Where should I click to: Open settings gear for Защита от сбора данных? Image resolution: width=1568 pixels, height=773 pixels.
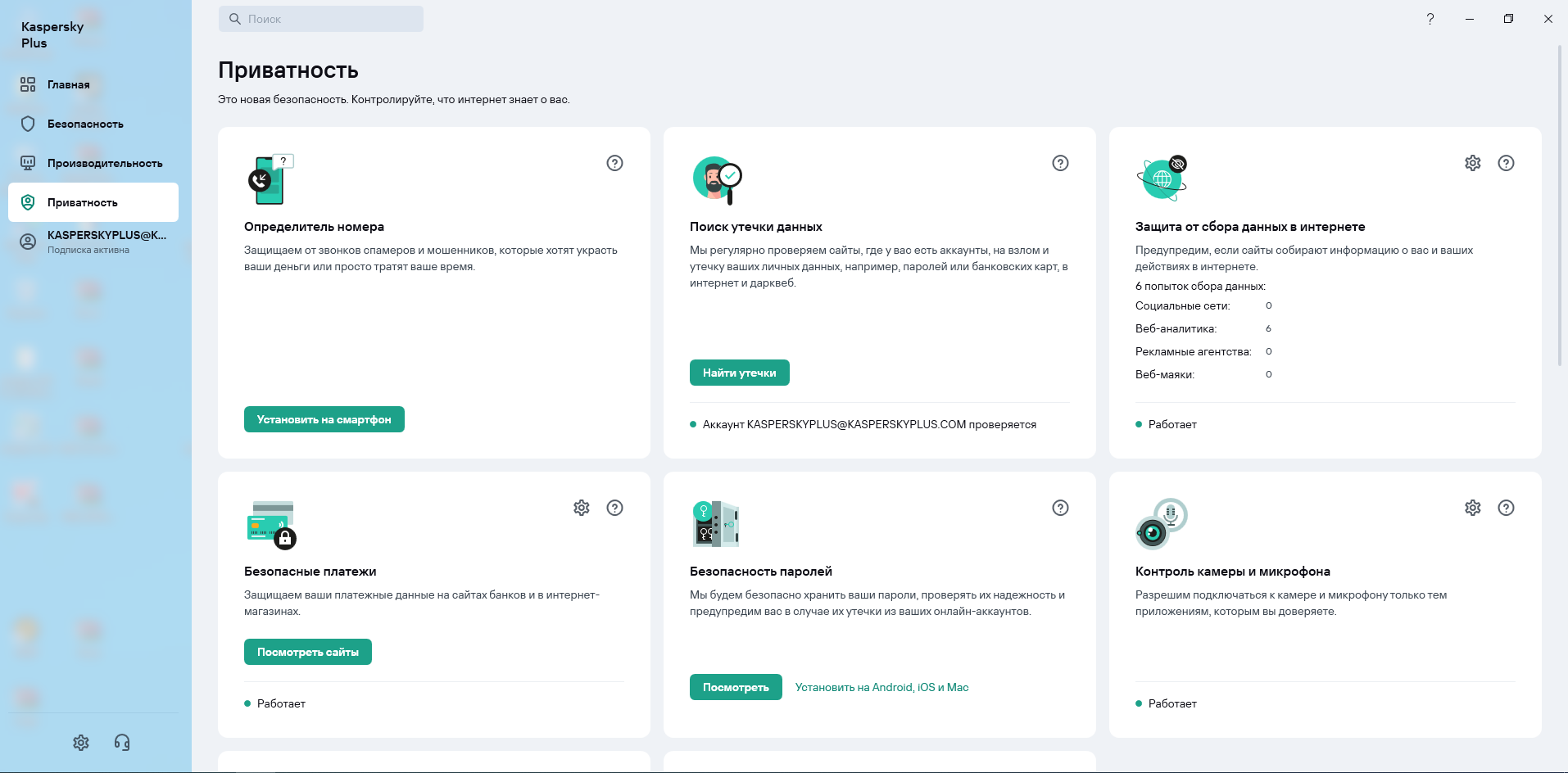point(1473,163)
